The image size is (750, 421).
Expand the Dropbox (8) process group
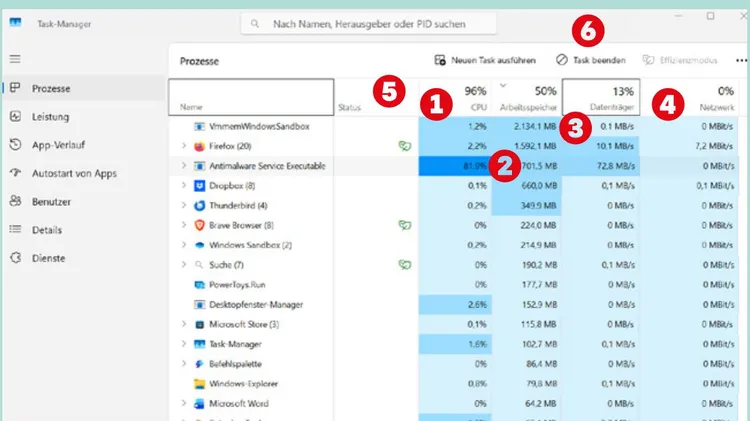(x=184, y=185)
